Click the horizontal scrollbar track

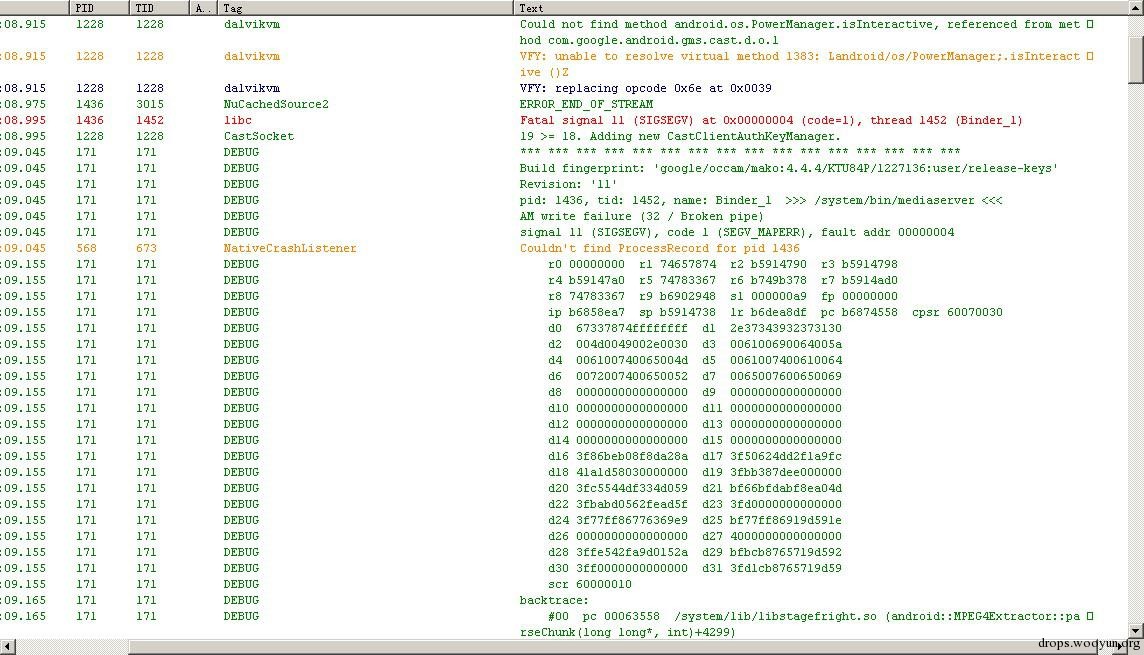[620, 647]
